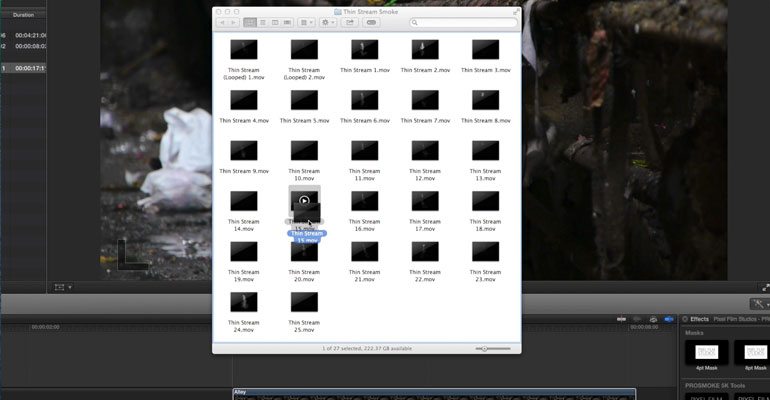
Task: Select Thin Stream 11.mov file
Action: coord(364,160)
